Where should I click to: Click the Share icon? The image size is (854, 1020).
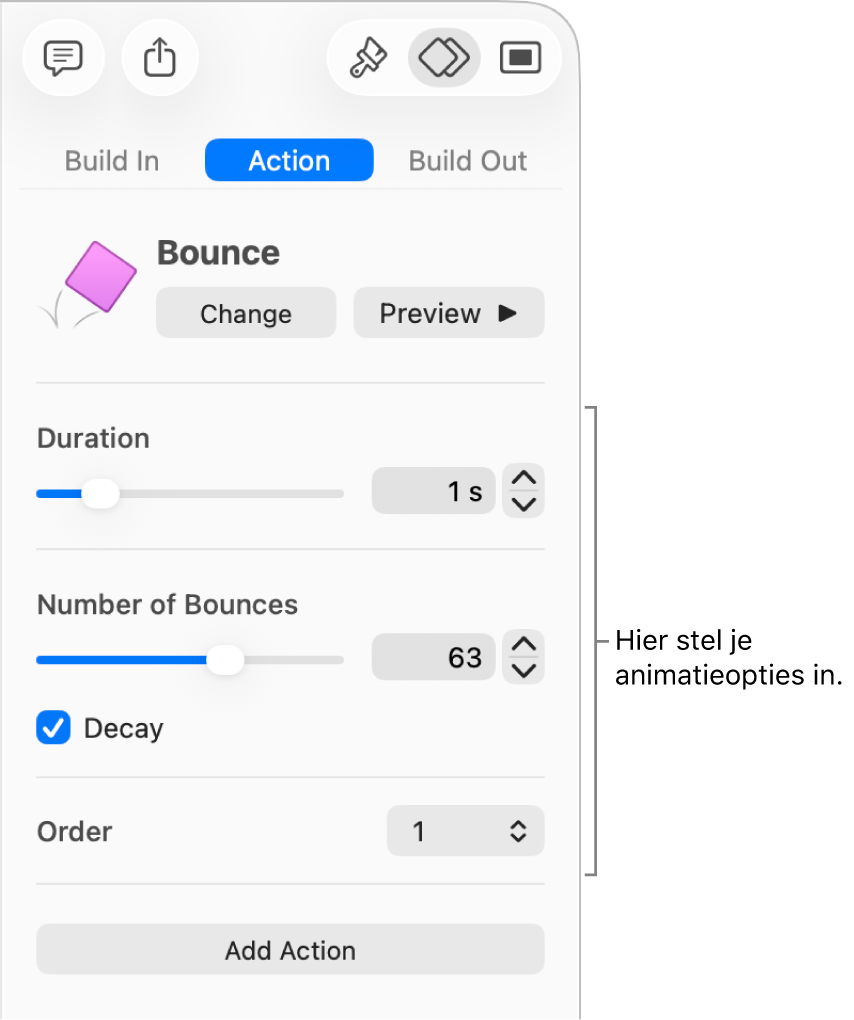tap(160, 58)
